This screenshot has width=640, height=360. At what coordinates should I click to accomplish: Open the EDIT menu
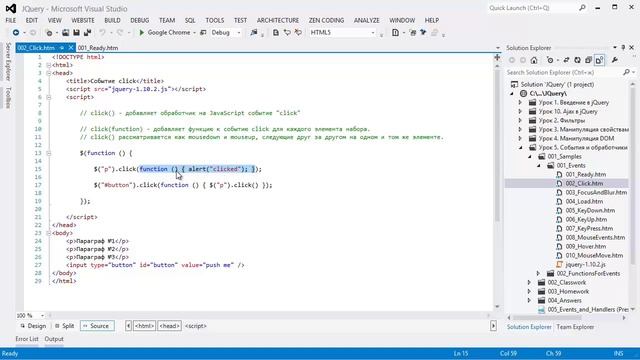point(31,20)
